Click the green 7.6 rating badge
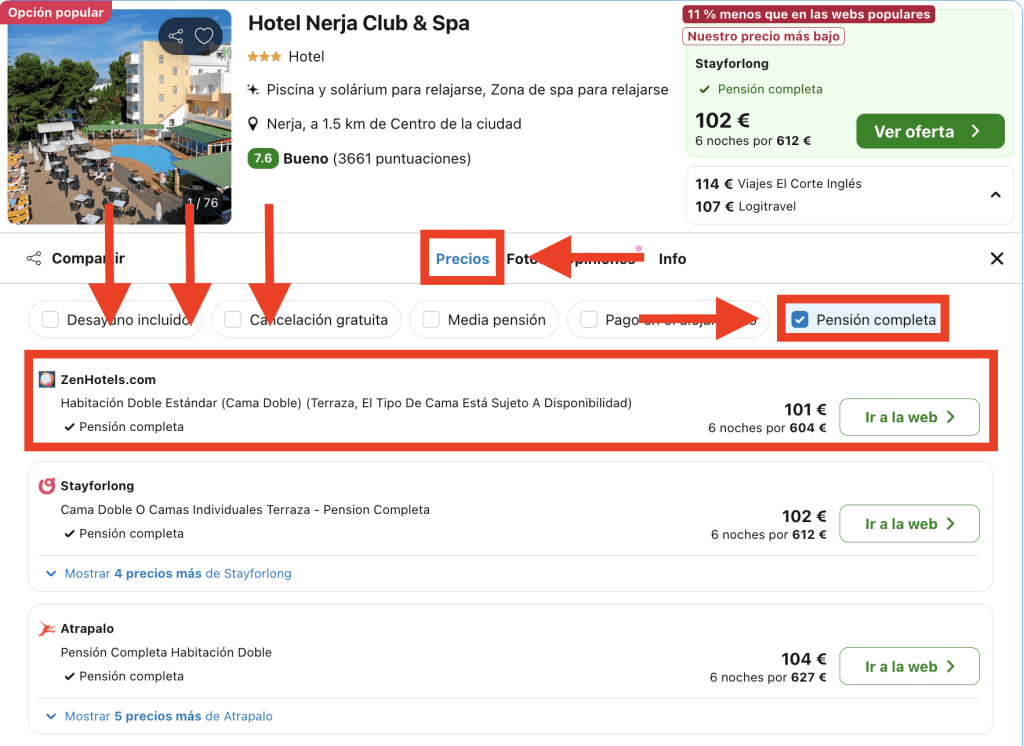The height and width of the screenshot is (746, 1024). 261,158
